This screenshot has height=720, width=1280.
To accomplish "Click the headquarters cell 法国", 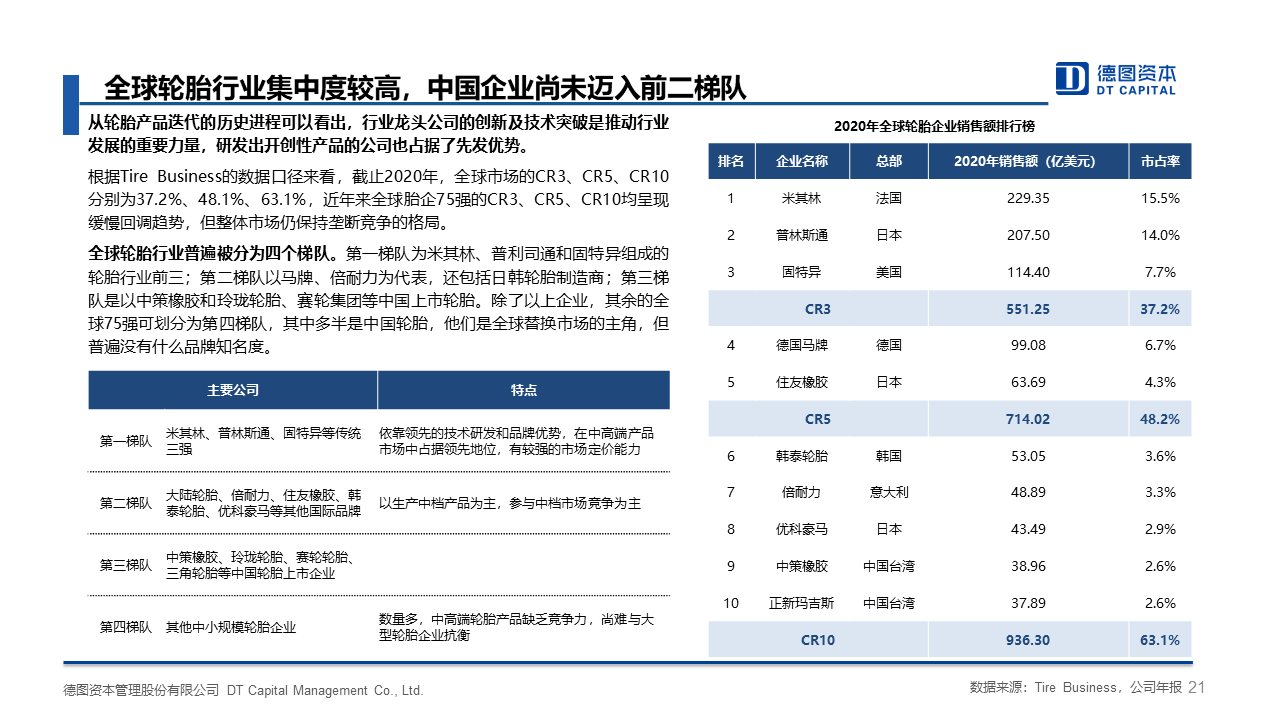I will click(888, 198).
